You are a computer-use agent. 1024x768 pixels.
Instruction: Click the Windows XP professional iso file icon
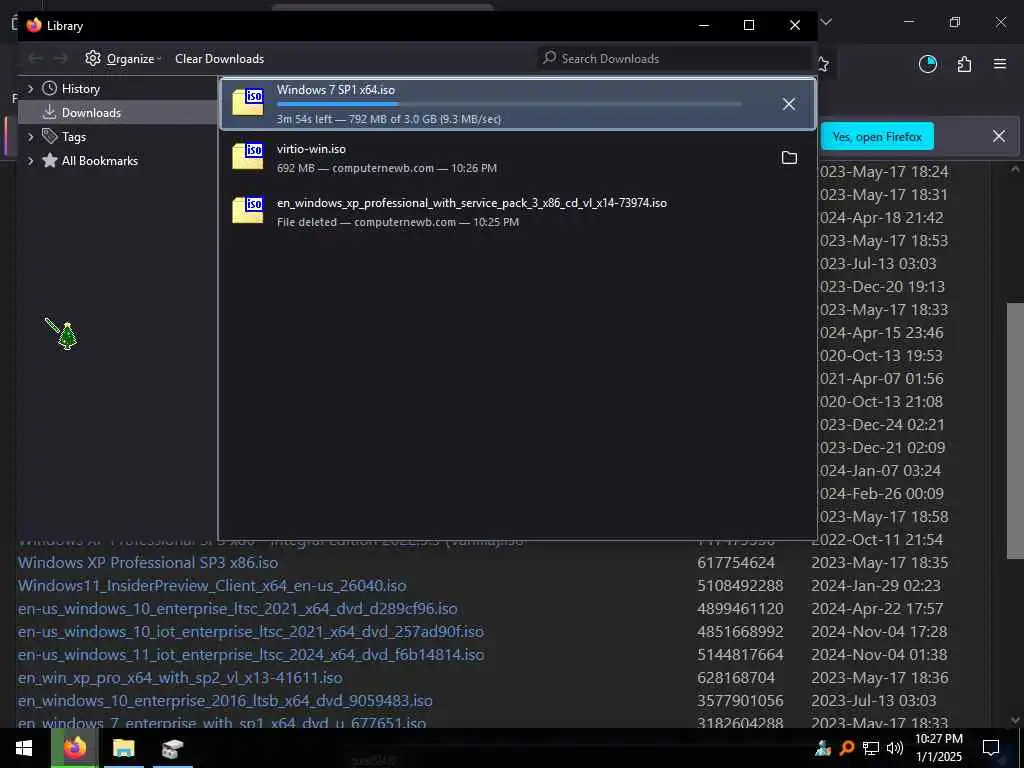[x=248, y=210]
